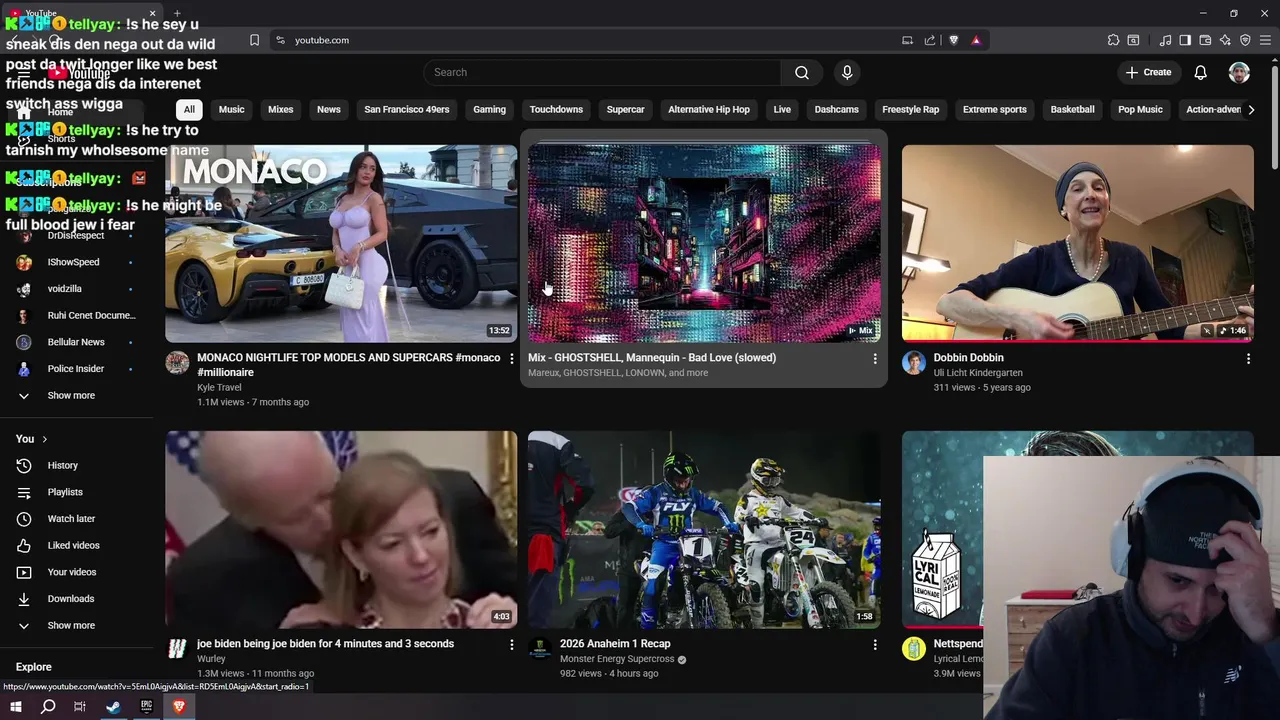The width and height of the screenshot is (1280, 720).
Task: Open the notifications bell
Action: pos(1201,72)
